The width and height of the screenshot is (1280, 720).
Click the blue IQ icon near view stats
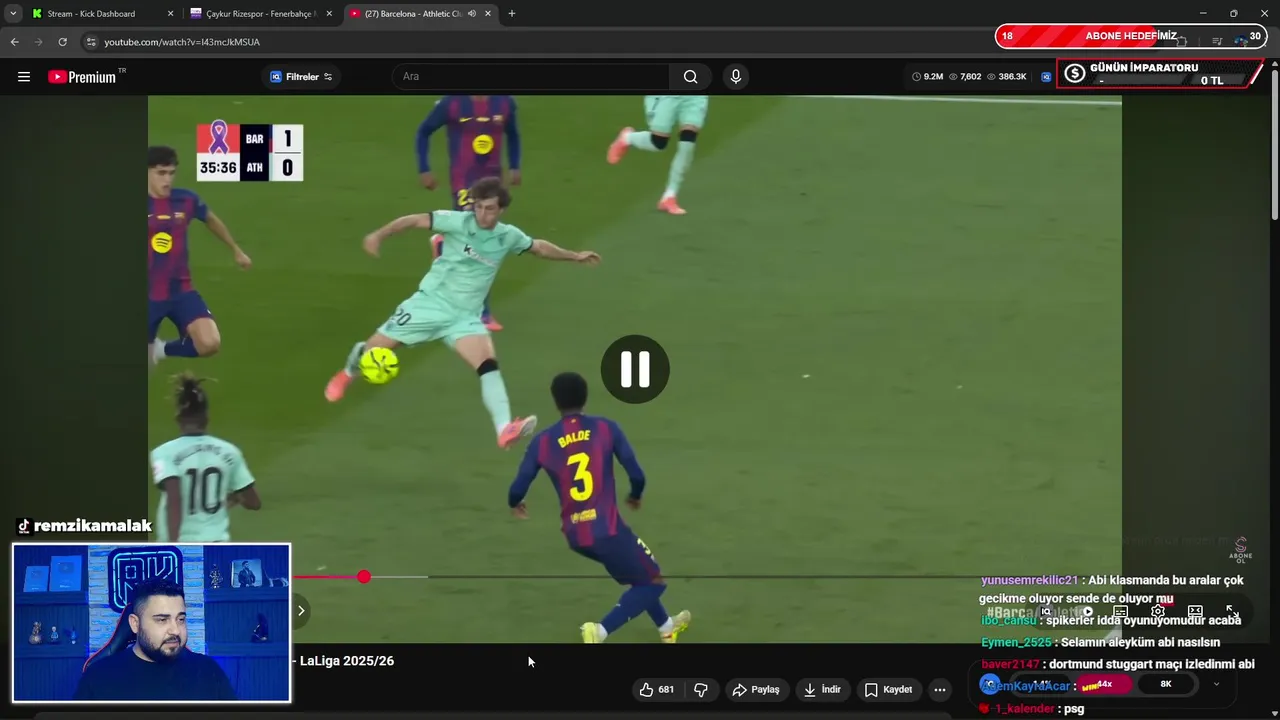(1046, 77)
